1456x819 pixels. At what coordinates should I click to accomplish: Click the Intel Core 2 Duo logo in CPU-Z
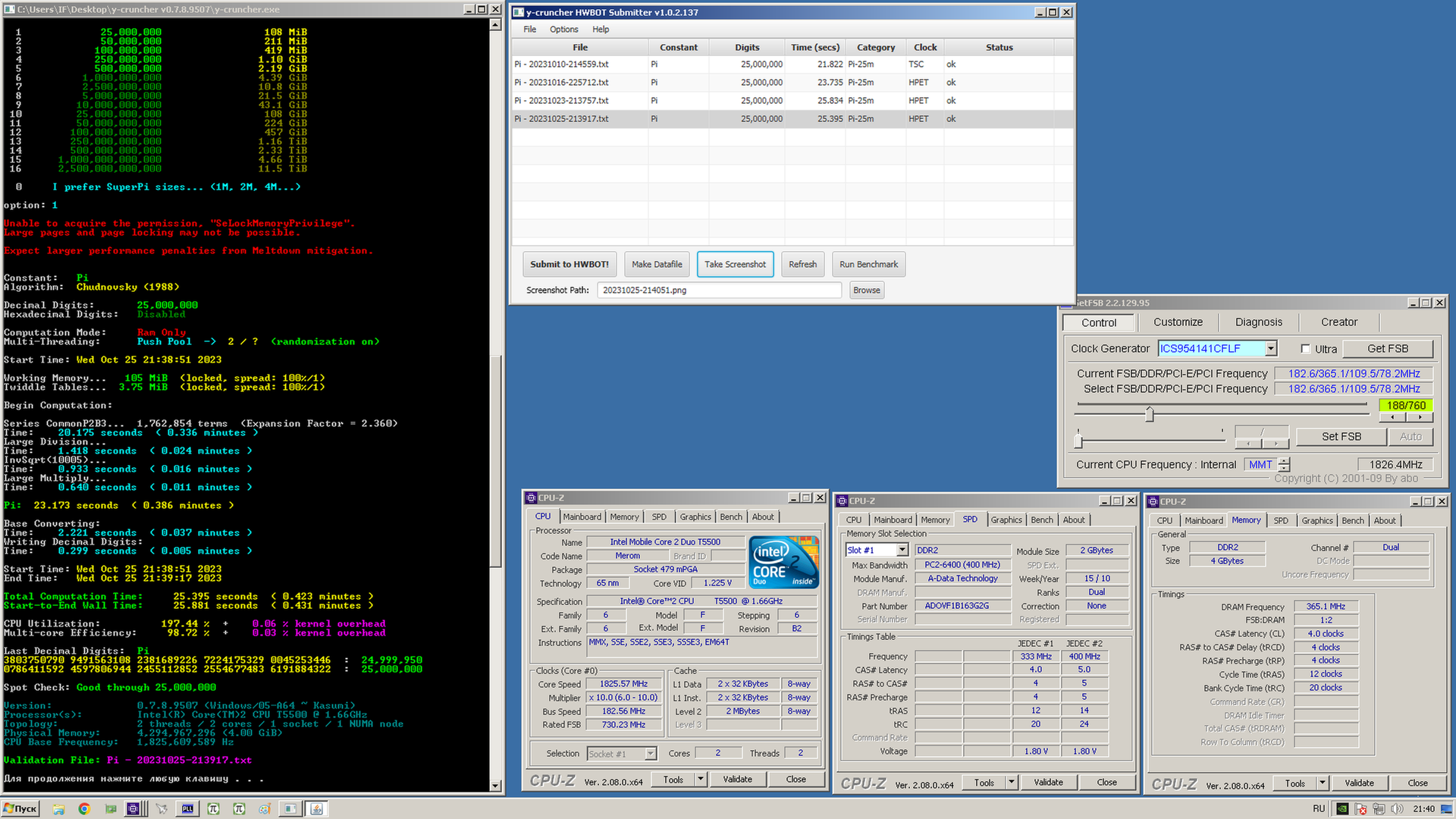pyautogui.click(x=784, y=562)
